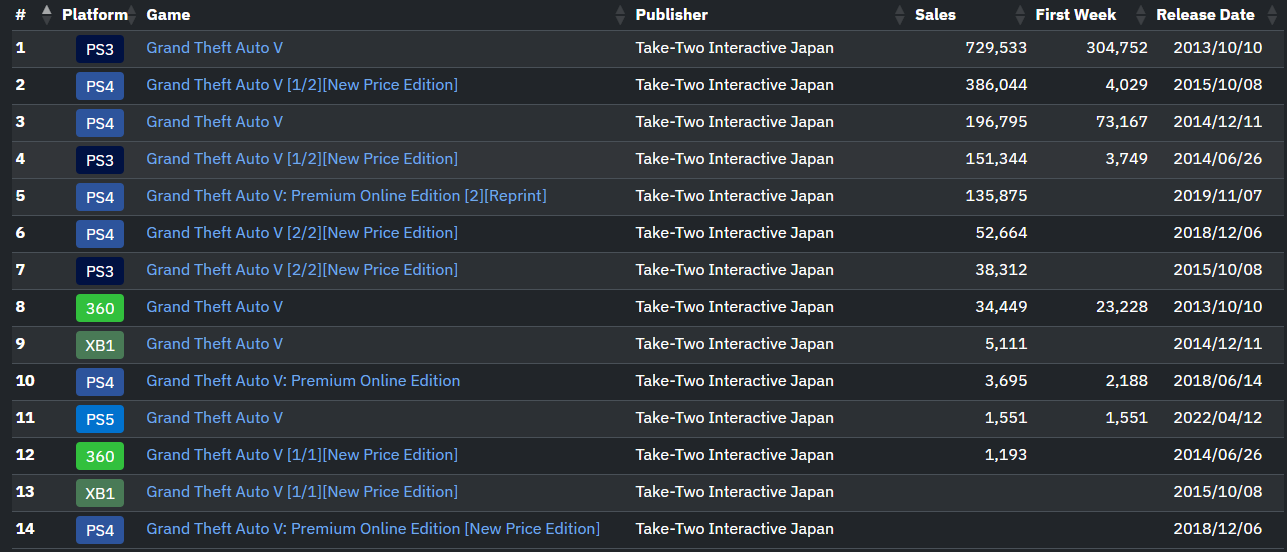
Task: Select sales value 135,875
Action: coord(996,196)
